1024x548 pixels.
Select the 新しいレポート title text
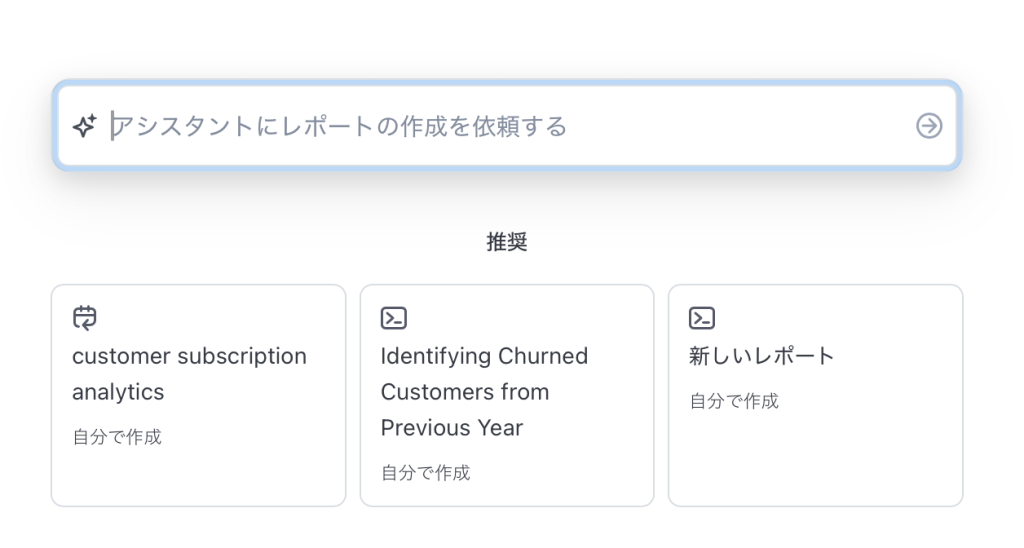(x=761, y=356)
